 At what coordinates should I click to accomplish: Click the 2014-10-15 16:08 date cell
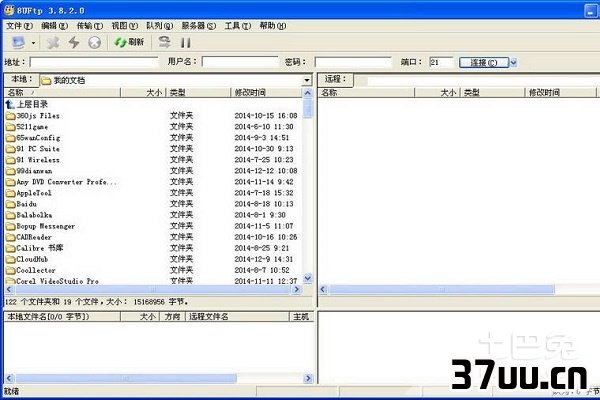tap(266, 116)
